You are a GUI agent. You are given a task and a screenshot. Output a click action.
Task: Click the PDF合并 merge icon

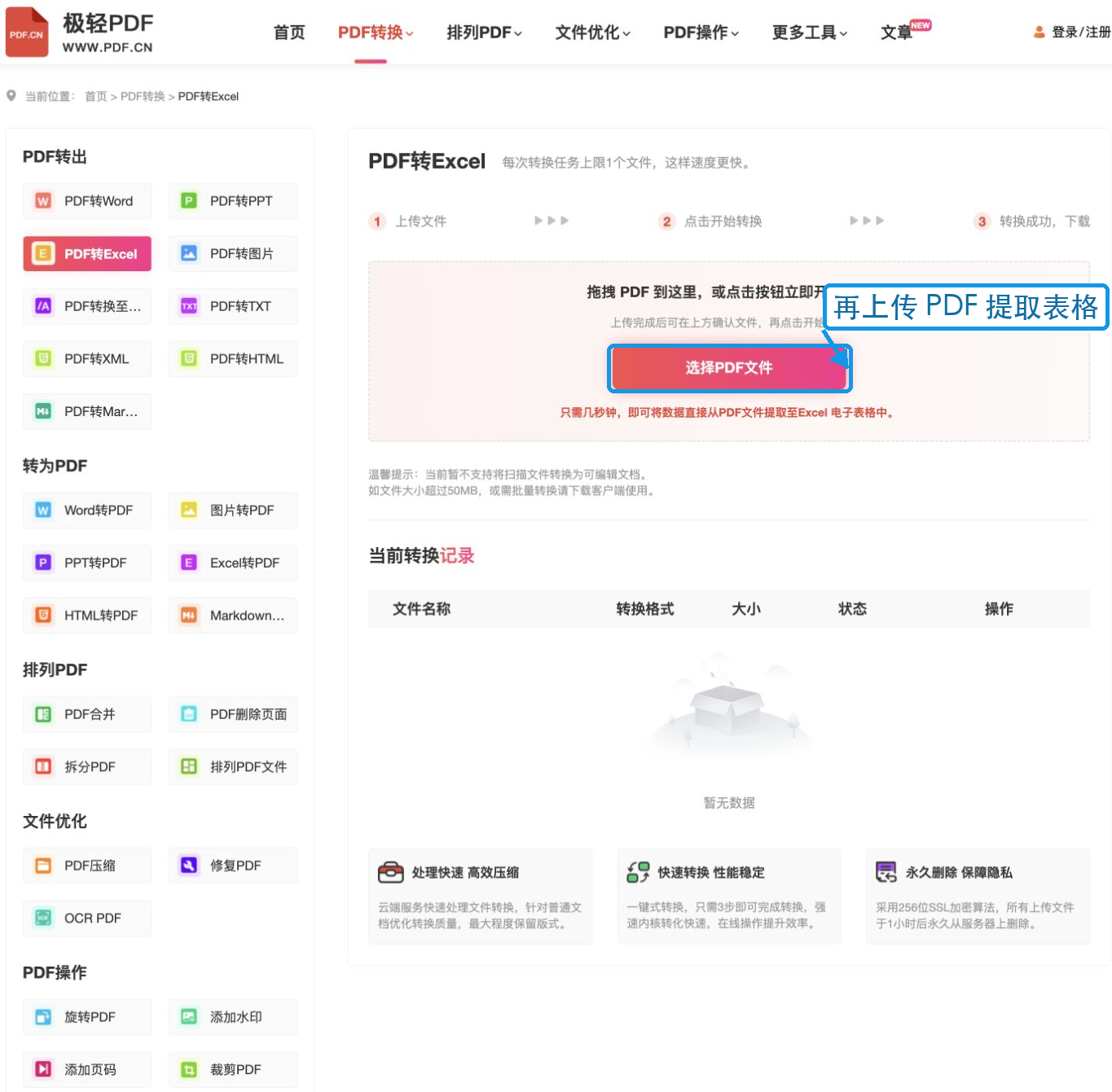pyautogui.click(x=43, y=714)
